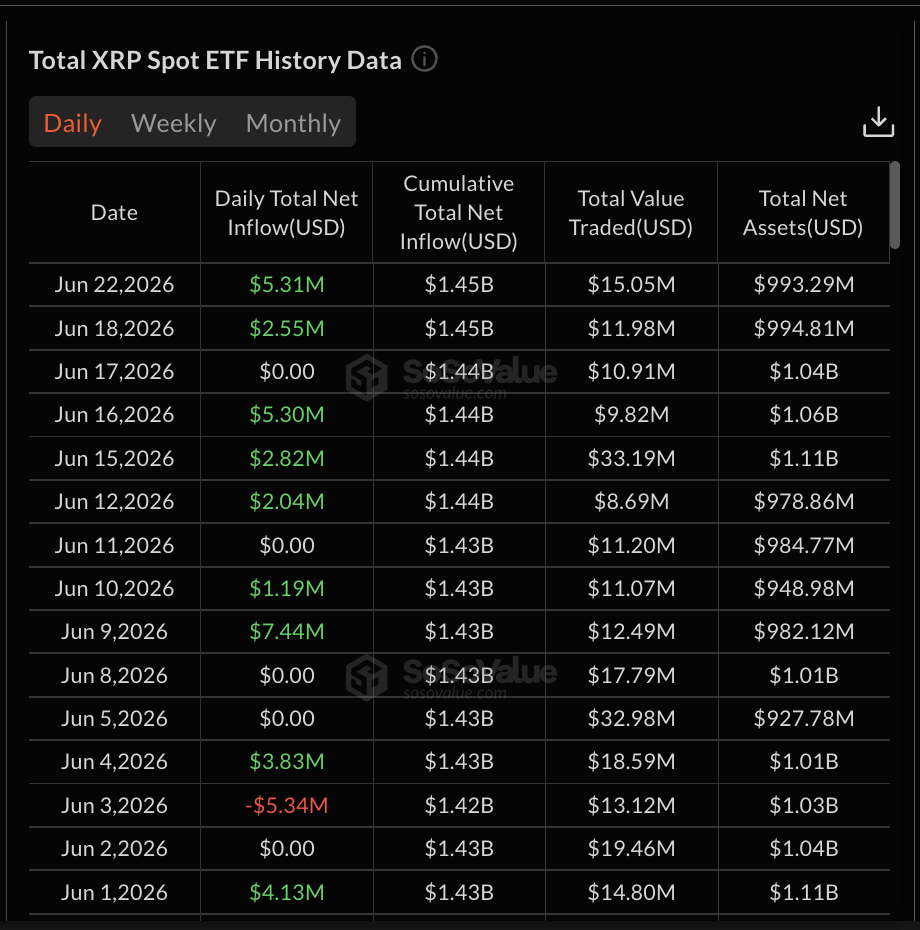The height and width of the screenshot is (930, 920).
Task: Download the history data via the download icon
Action: click(878, 122)
